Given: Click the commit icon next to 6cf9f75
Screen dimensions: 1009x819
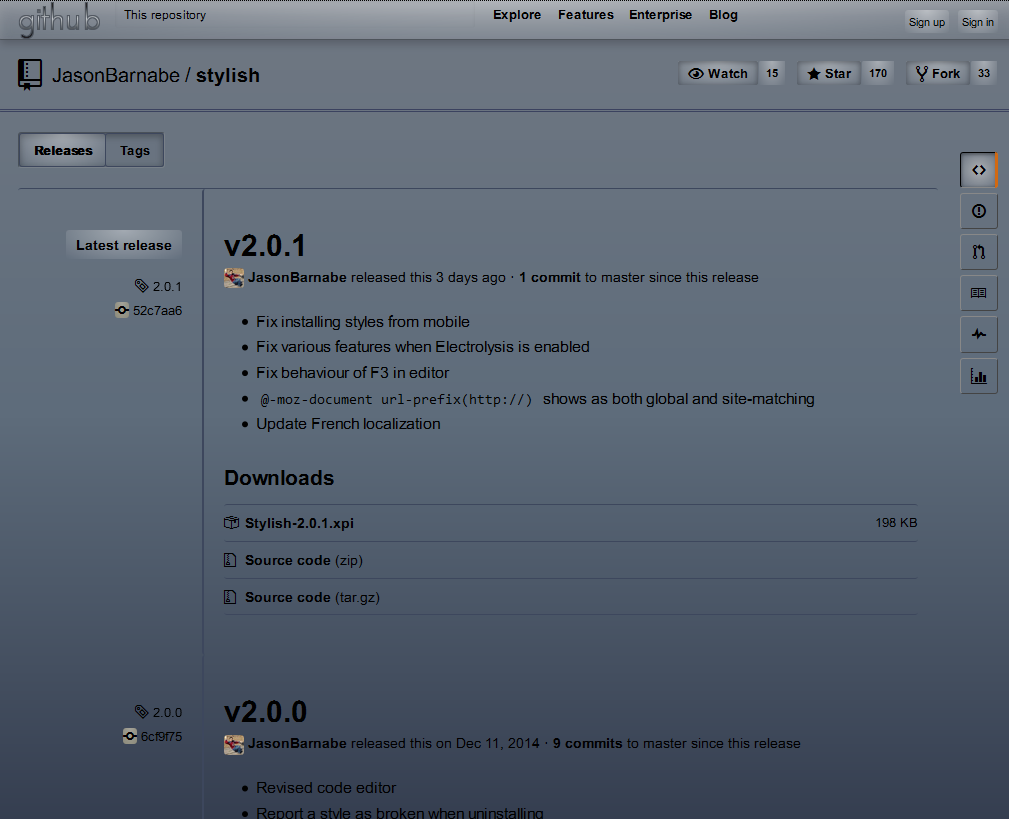Looking at the screenshot, I should [130, 736].
